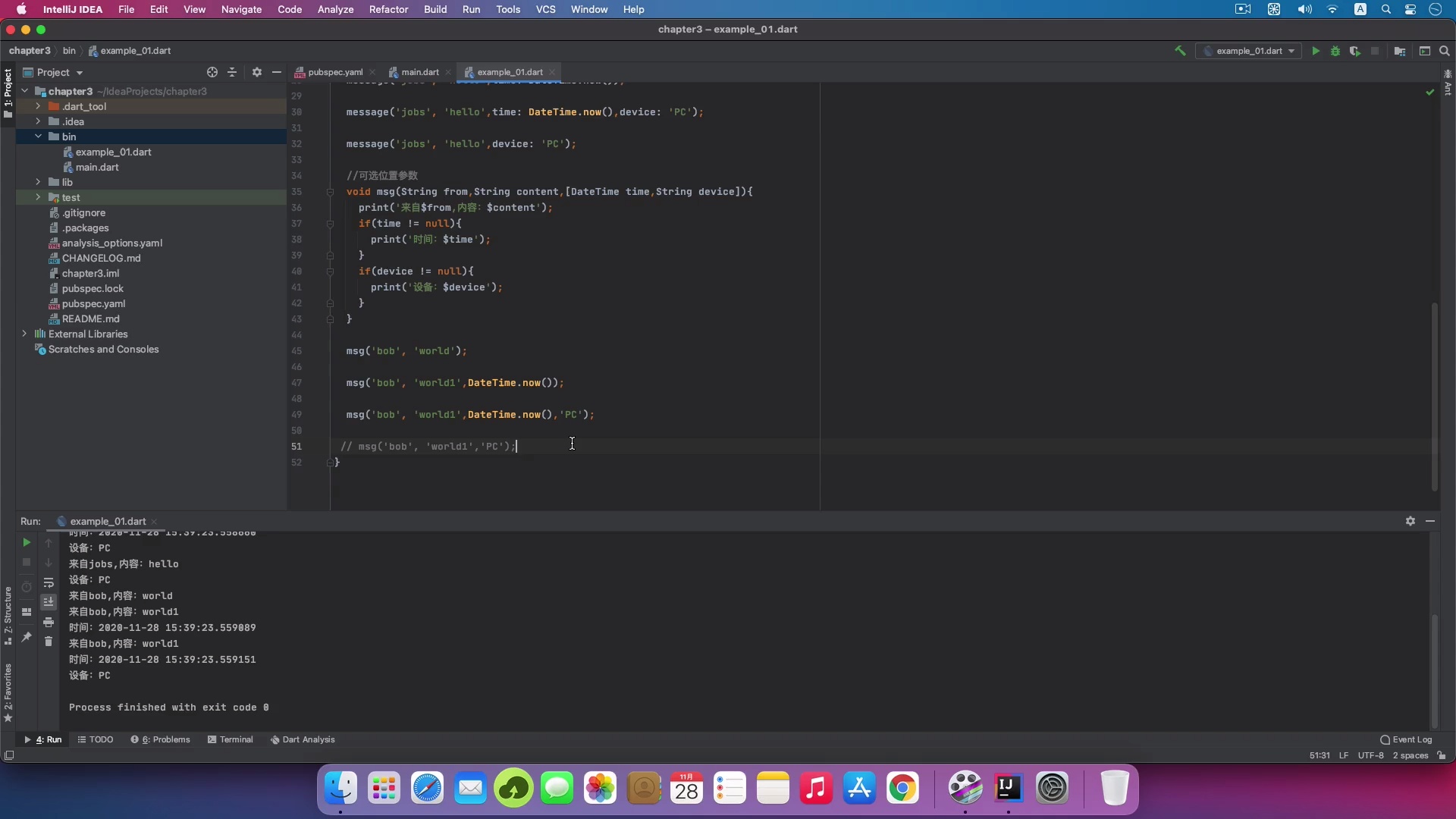Toggle the line 35 code folding marker

330,192
